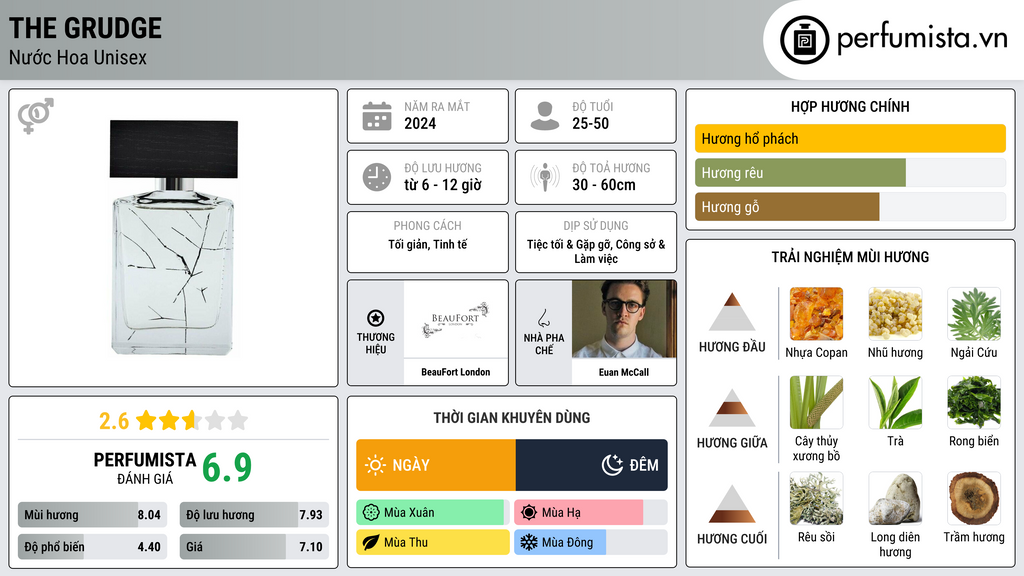
Task: Click the BeauFort London brand logo
Action: tap(455, 319)
